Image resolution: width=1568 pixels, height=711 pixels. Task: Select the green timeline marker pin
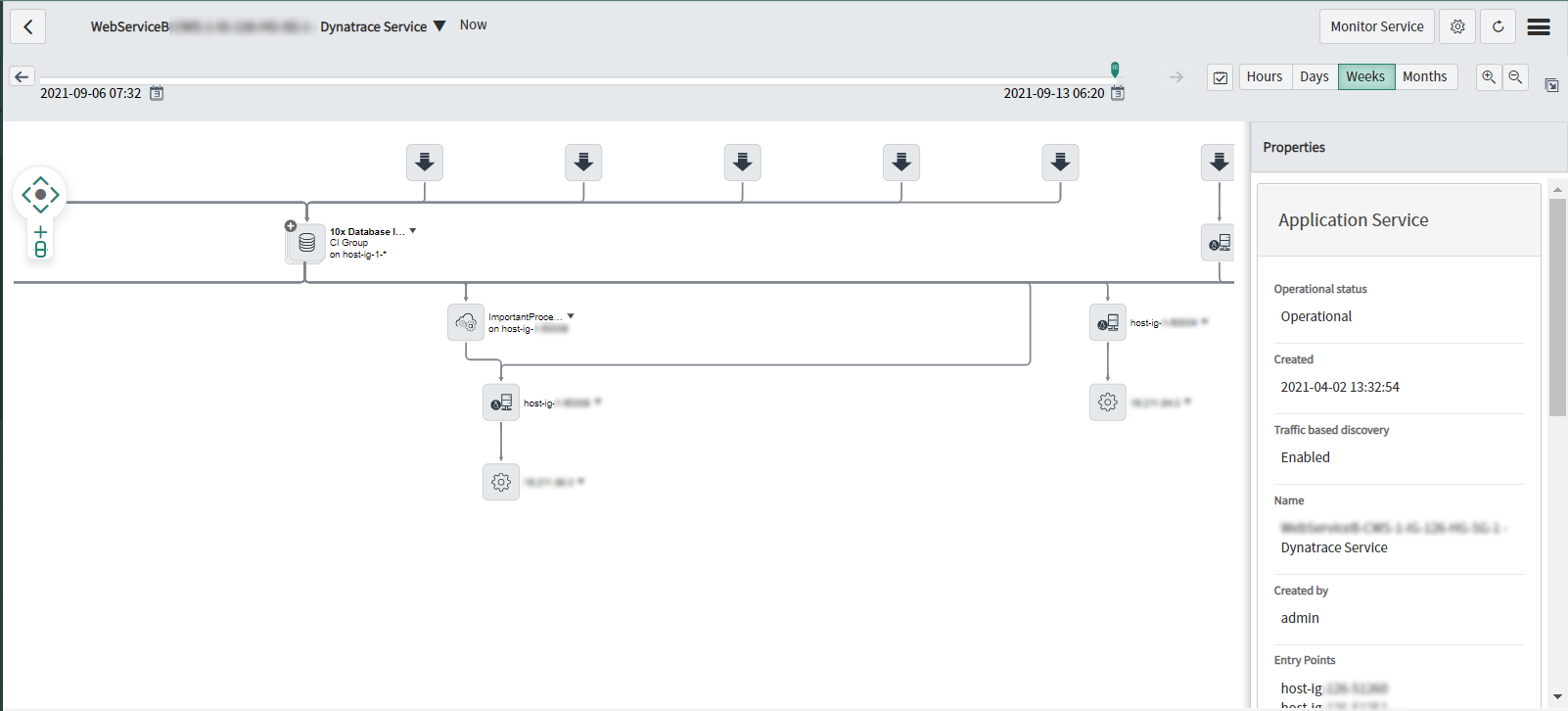pyautogui.click(x=1115, y=70)
